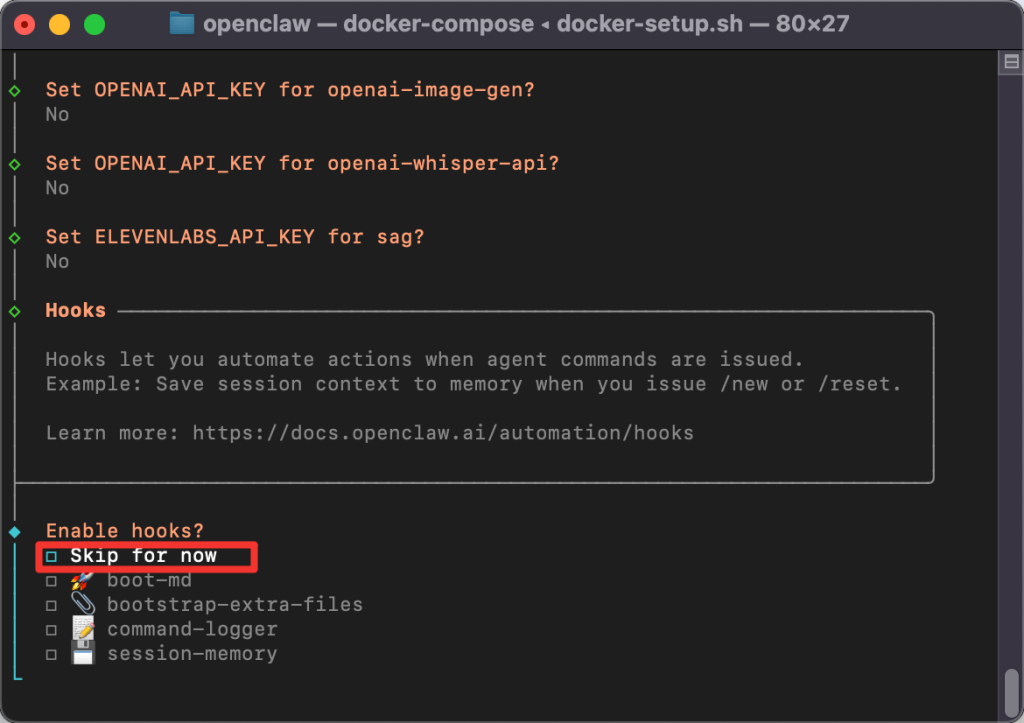The height and width of the screenshot is (723, 1024).
Task: Enable the bootstrap-extra-files checkbox
Action: point(51,604)
